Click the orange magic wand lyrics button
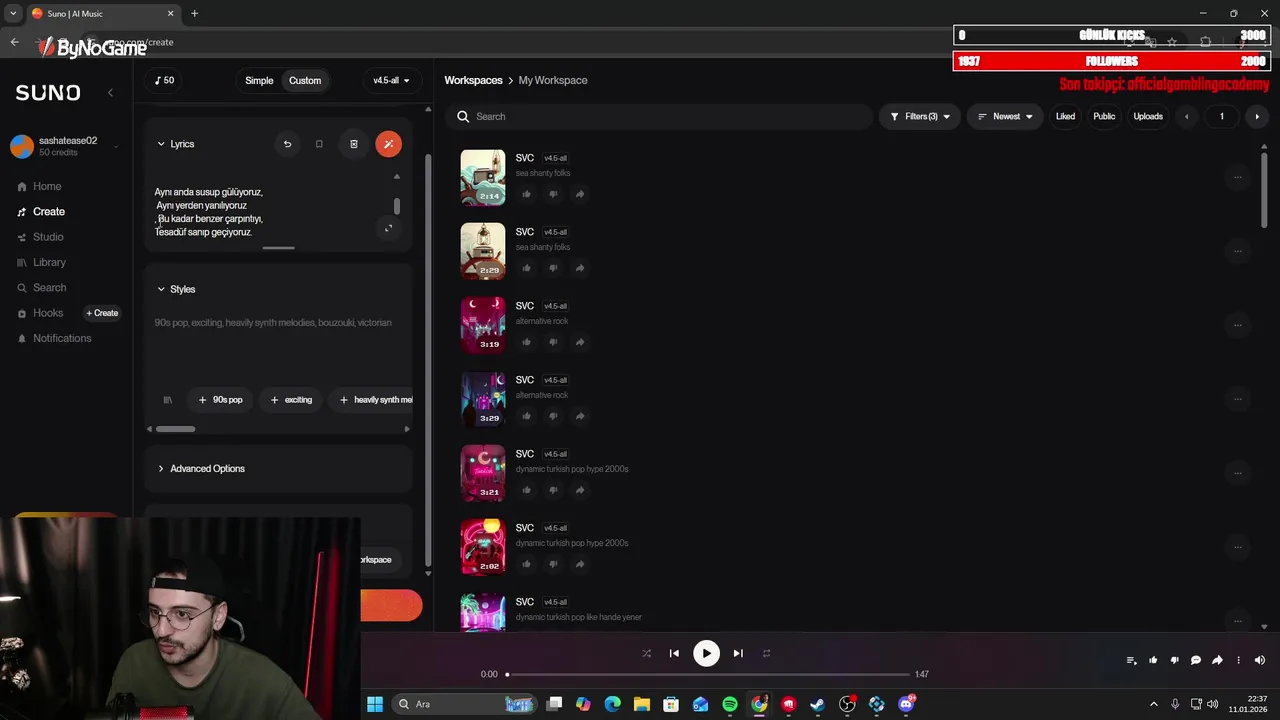This screenshot has width=1280, height=720. 388,144
